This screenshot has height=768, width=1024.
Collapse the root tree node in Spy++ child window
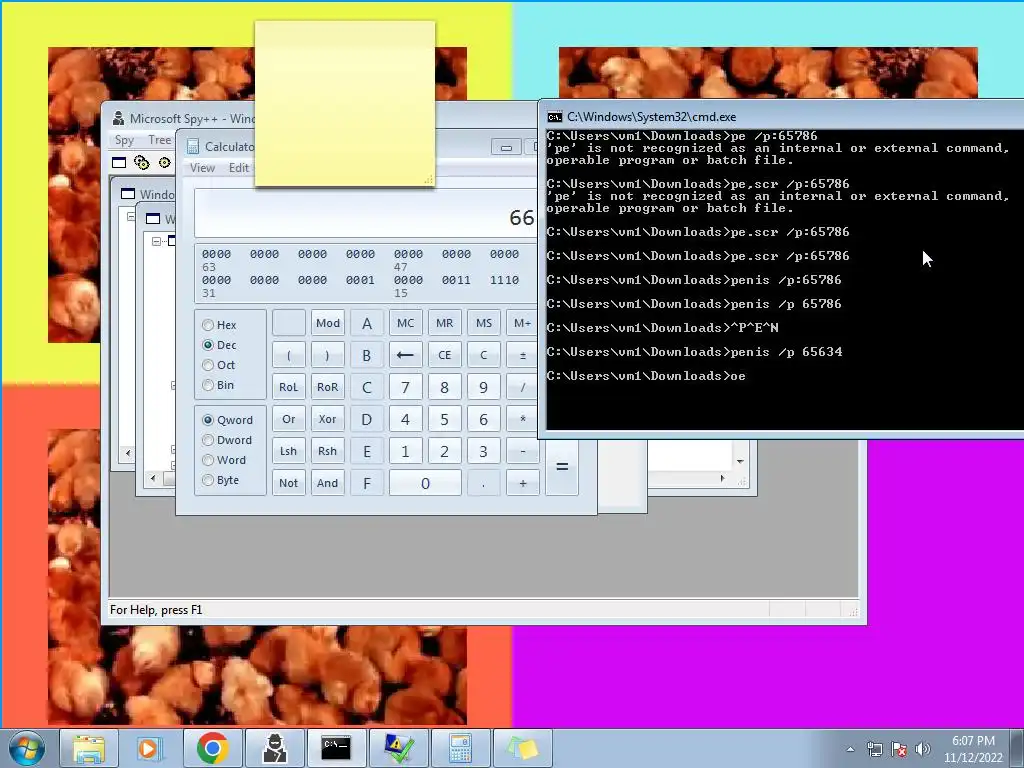pyautogui.click(x=156, y=241)
